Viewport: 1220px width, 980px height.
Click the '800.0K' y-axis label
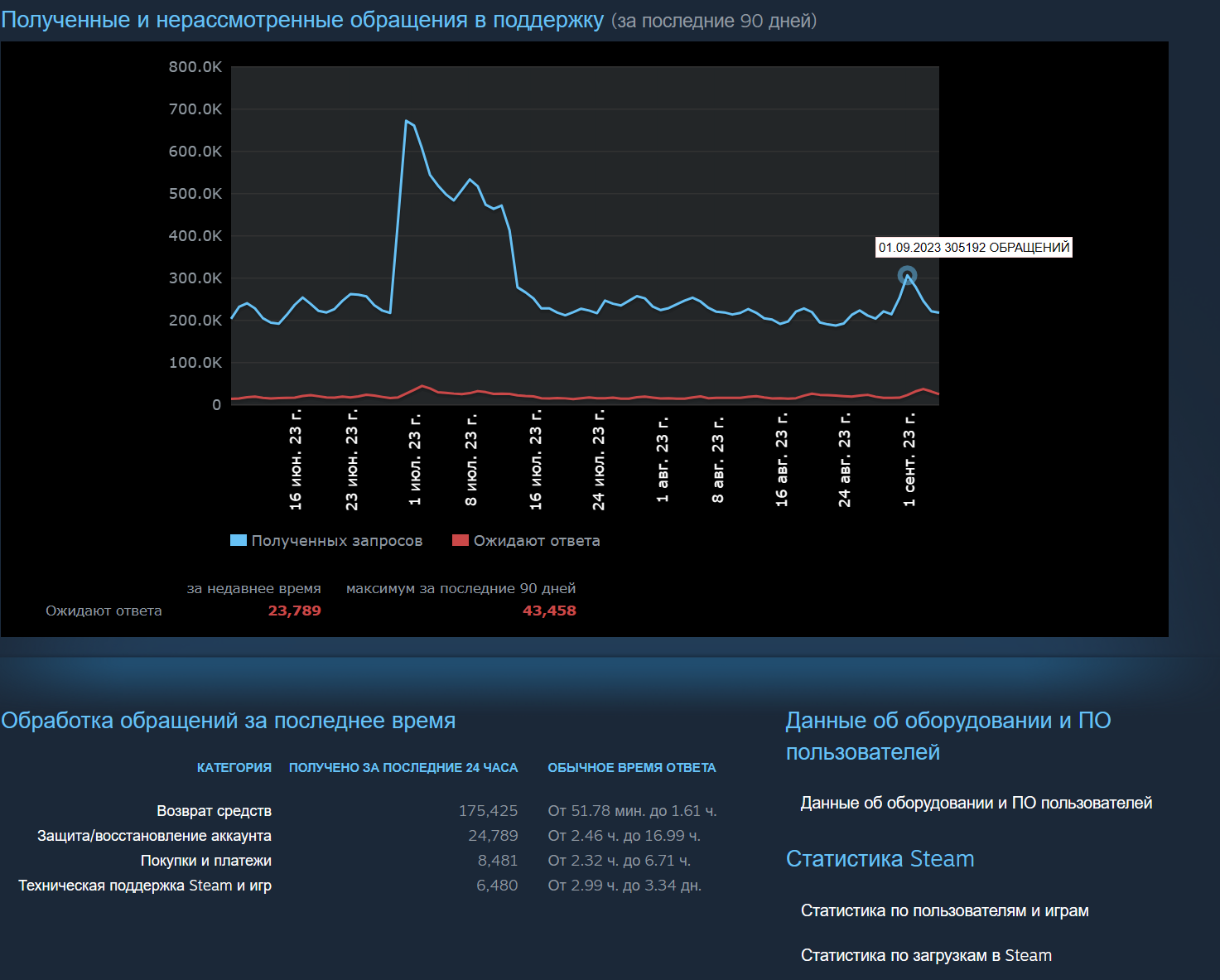pyautogui.click(x=195, y=66)
